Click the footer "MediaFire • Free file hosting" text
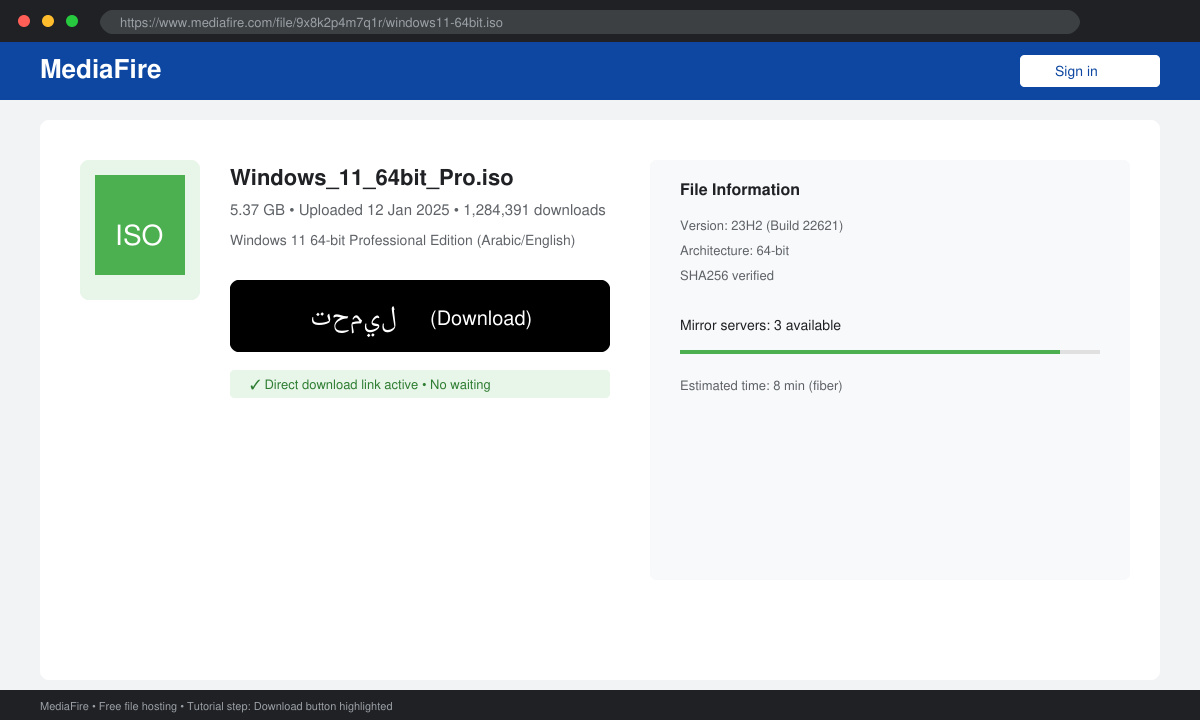Viewport: 1200px width, 720px height. click(216, 706)
